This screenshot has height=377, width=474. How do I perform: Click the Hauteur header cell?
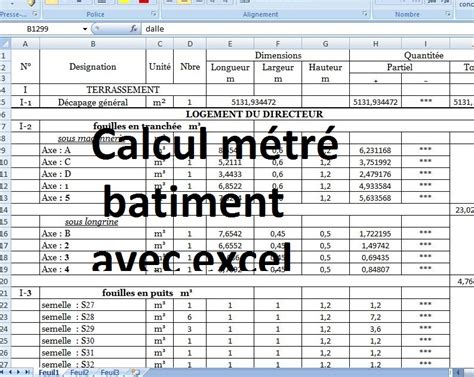[325, 67]
